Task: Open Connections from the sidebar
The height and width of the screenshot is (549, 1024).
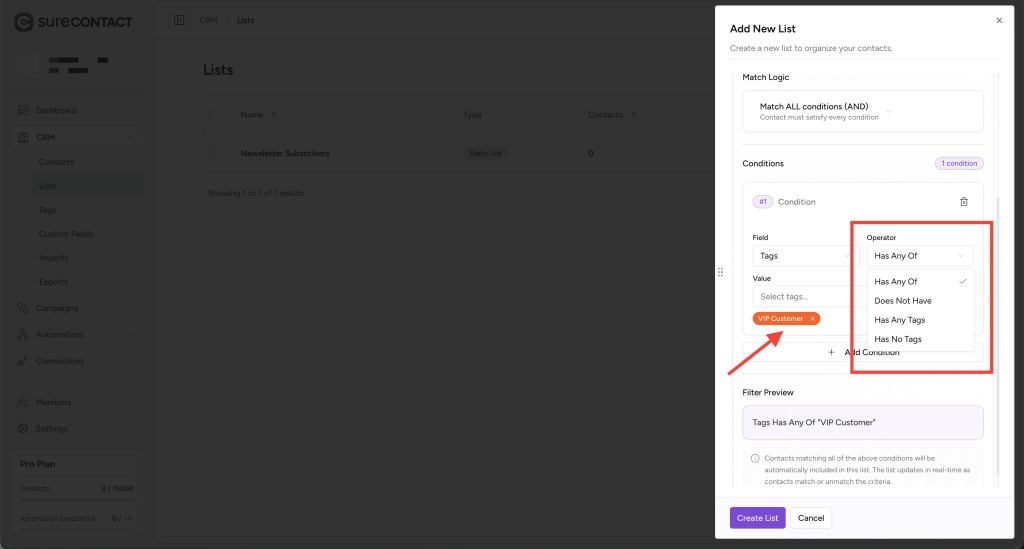Action: click(60, 361)
